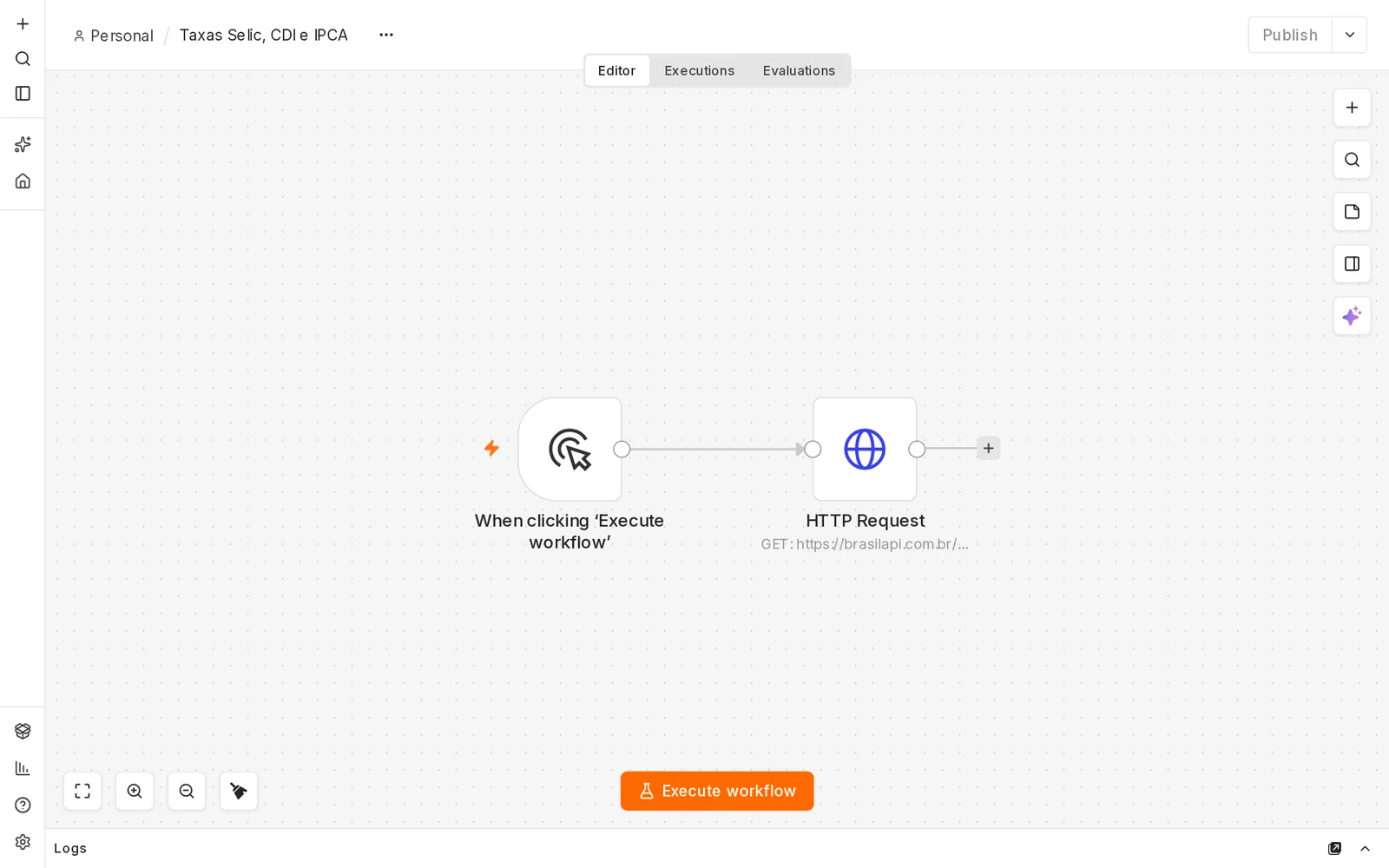Open the Settings gear icon

pos(23,842)
